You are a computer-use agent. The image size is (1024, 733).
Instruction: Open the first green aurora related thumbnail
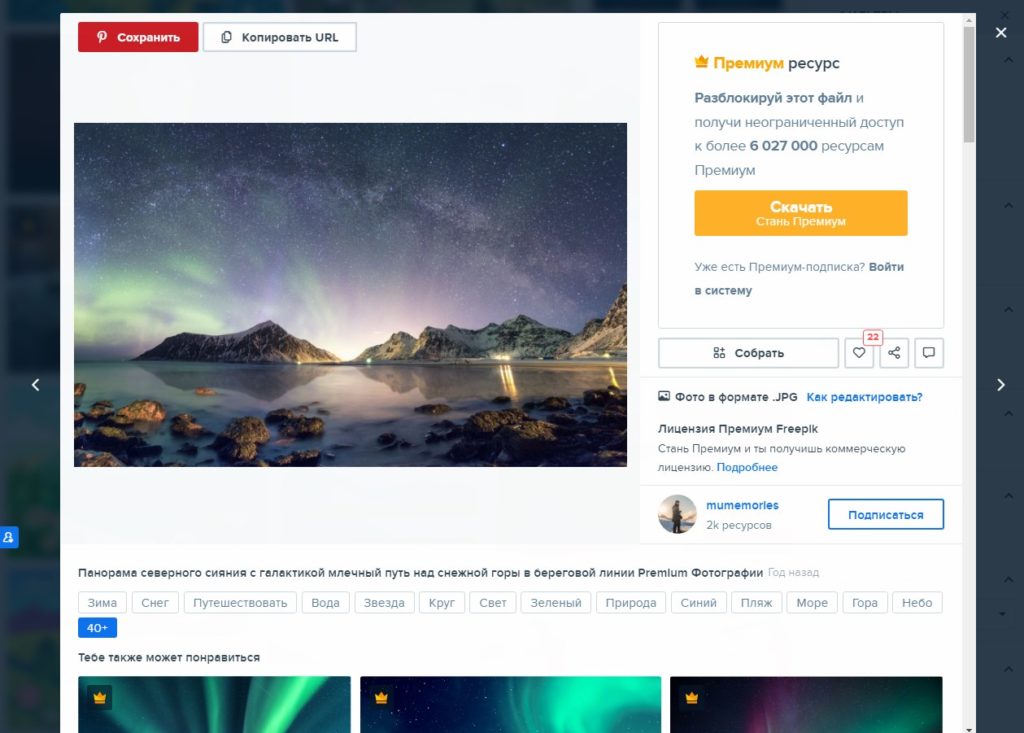pyautogui.click(x=214, y=704)
